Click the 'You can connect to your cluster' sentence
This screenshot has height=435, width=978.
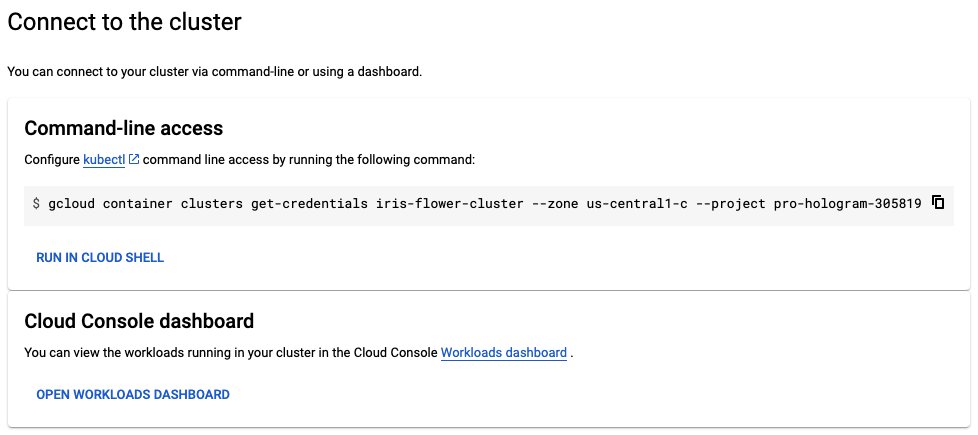coord(214,72)
